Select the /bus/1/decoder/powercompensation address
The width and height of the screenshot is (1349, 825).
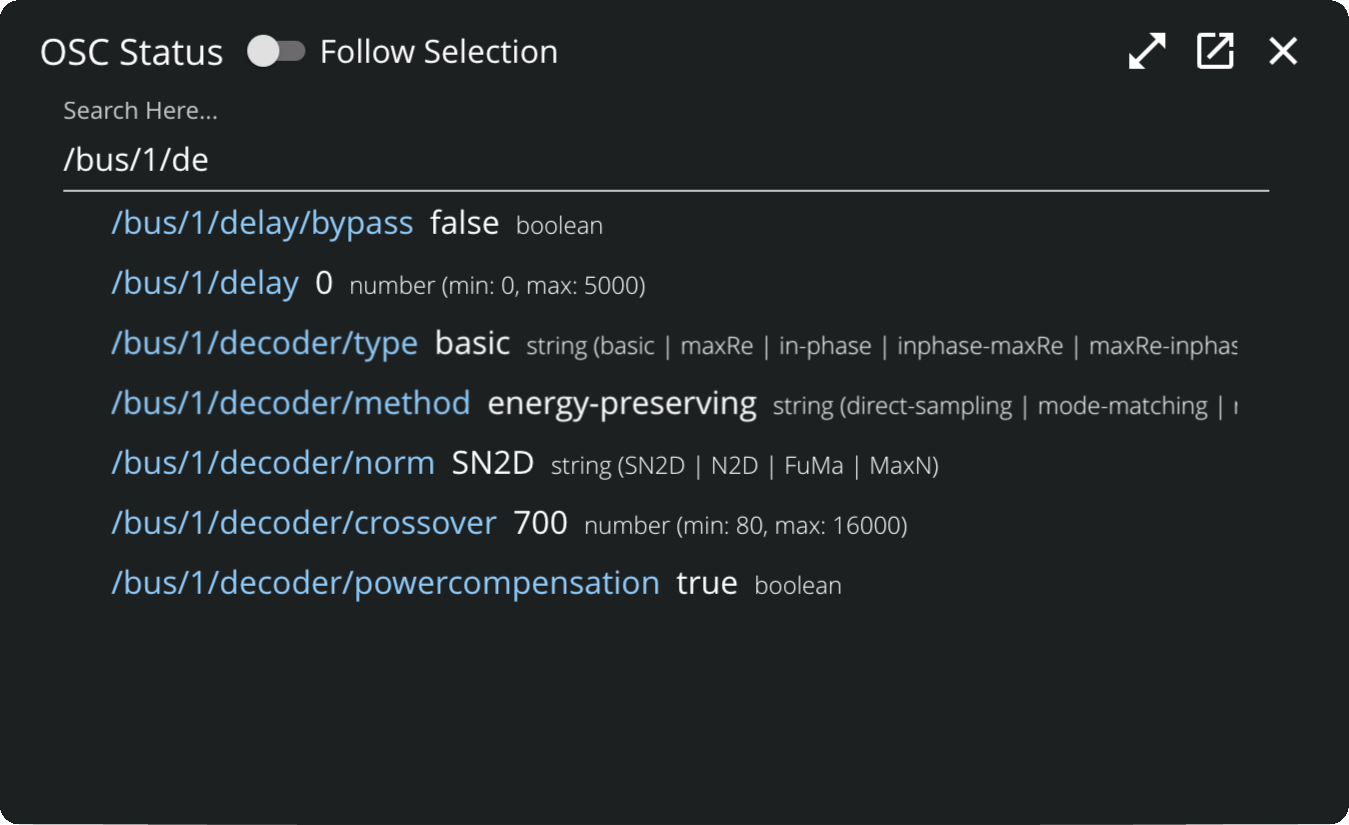pyautogui.click(x=385, y=584)
